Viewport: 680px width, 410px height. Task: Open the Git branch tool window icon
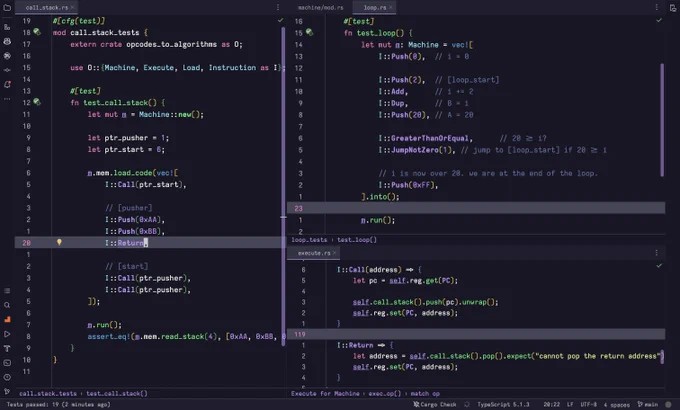tap(7, 391)
